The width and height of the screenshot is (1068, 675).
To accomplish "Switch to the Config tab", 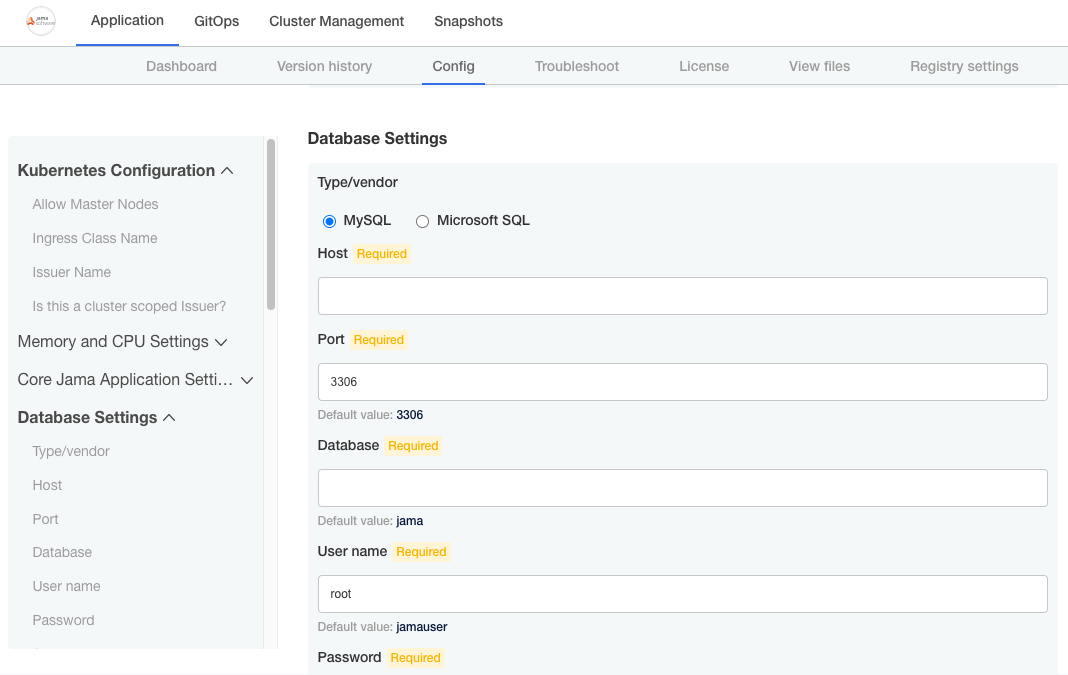I will click(x=454, y=66).
